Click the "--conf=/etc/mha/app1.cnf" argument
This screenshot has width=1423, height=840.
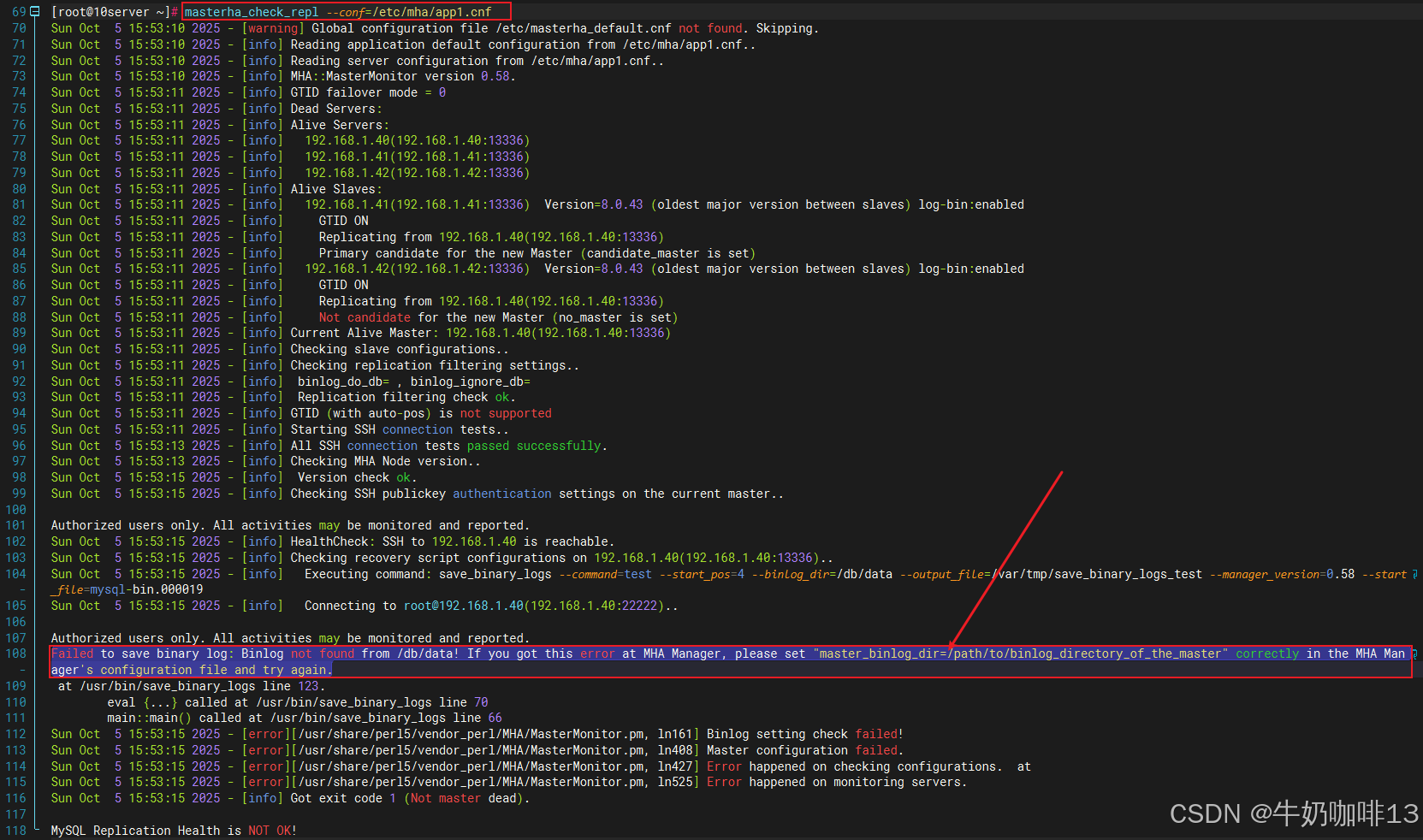click(409, 12)
